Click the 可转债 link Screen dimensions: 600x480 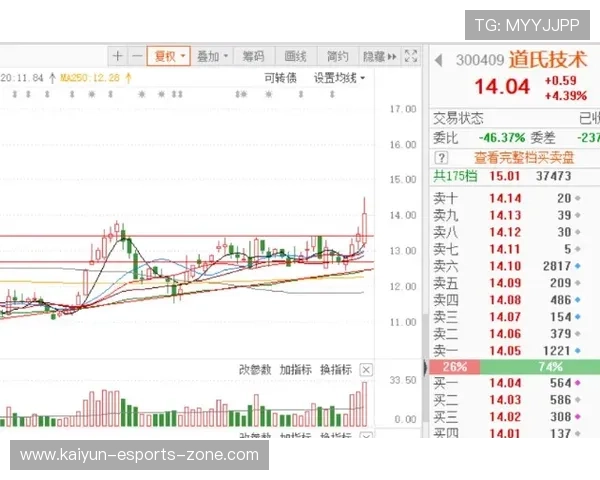click(280, 78)
